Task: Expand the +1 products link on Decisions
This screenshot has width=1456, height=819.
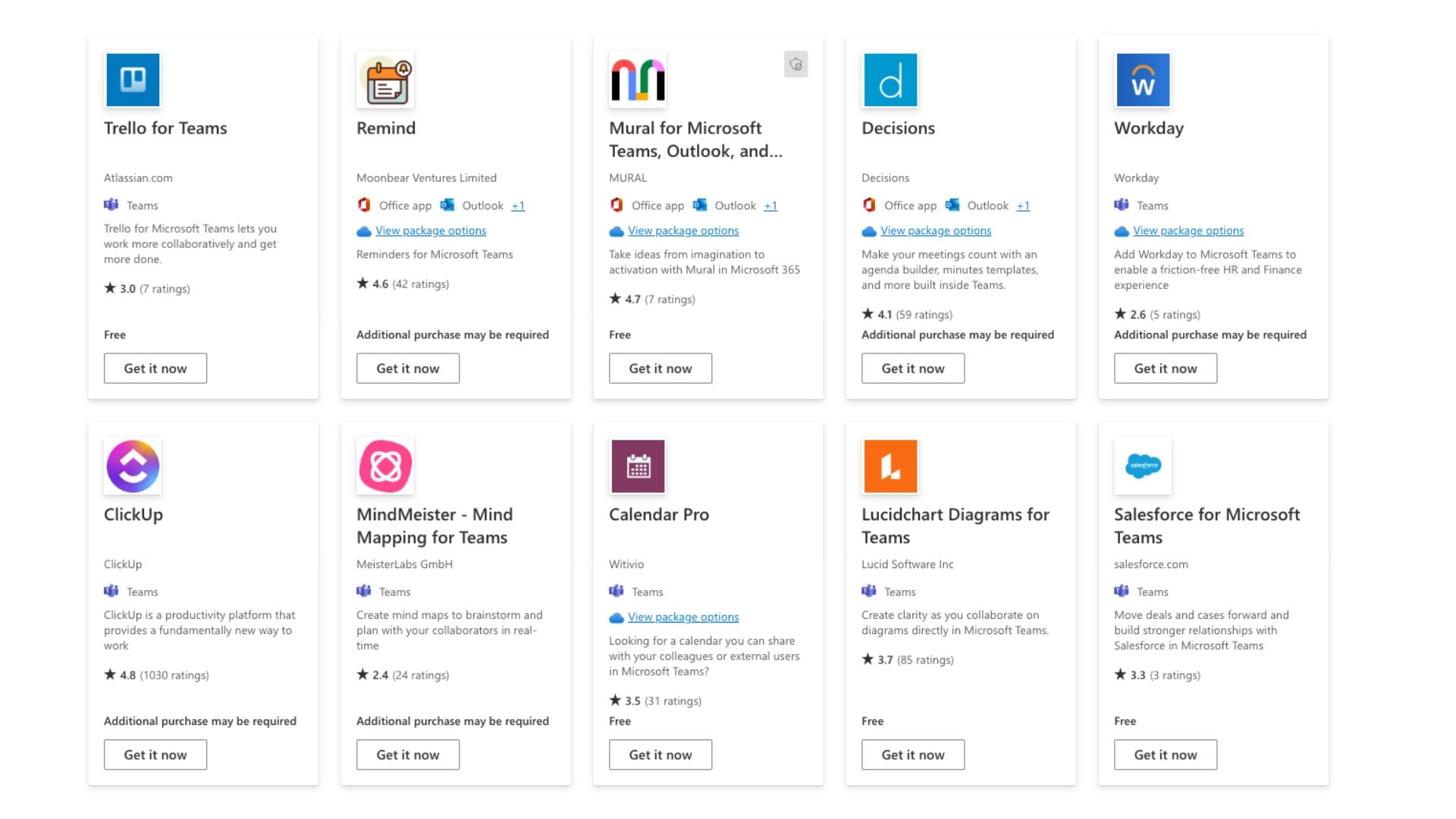Action: [1023, 206]
